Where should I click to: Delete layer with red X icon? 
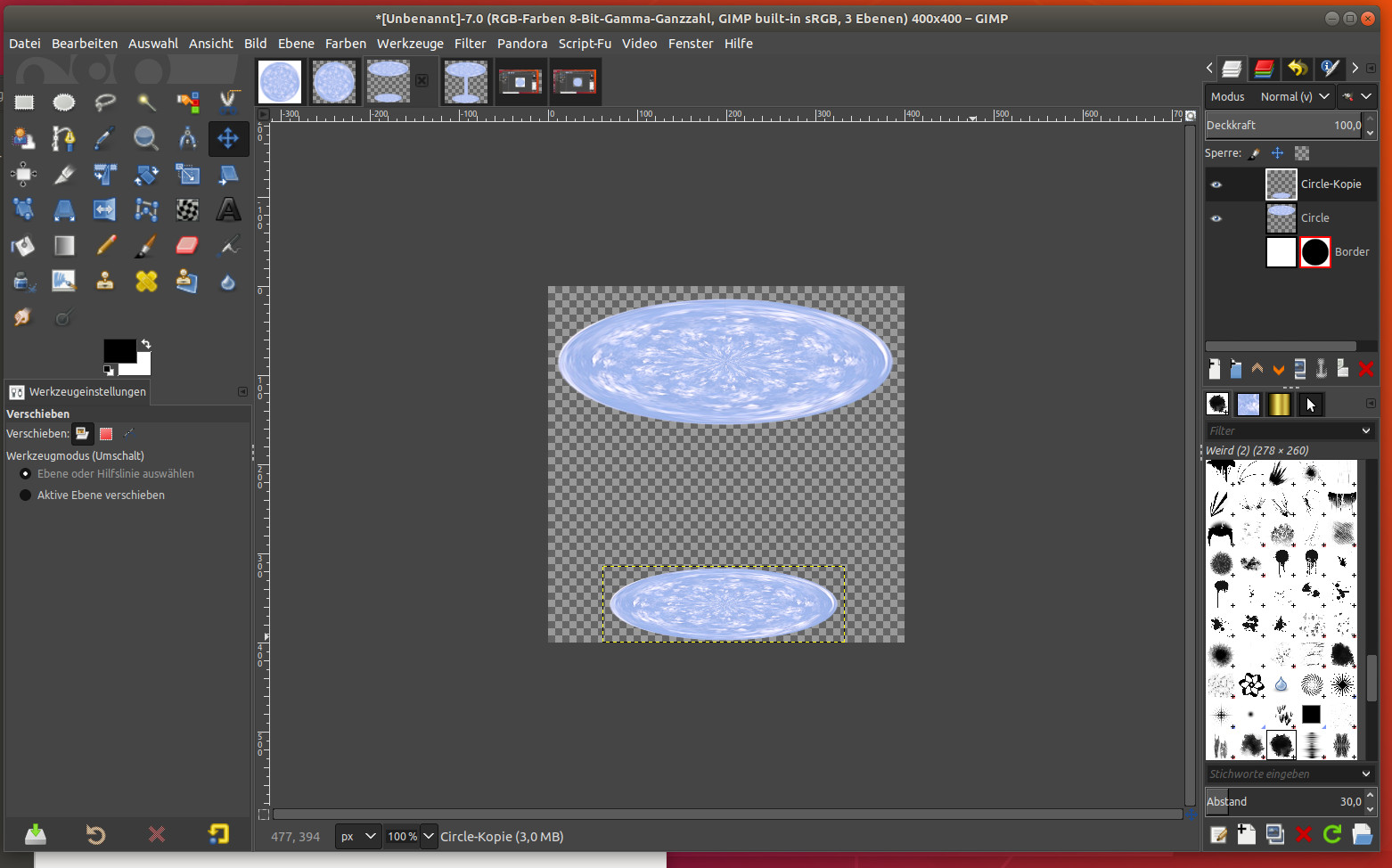[1366, 369]
